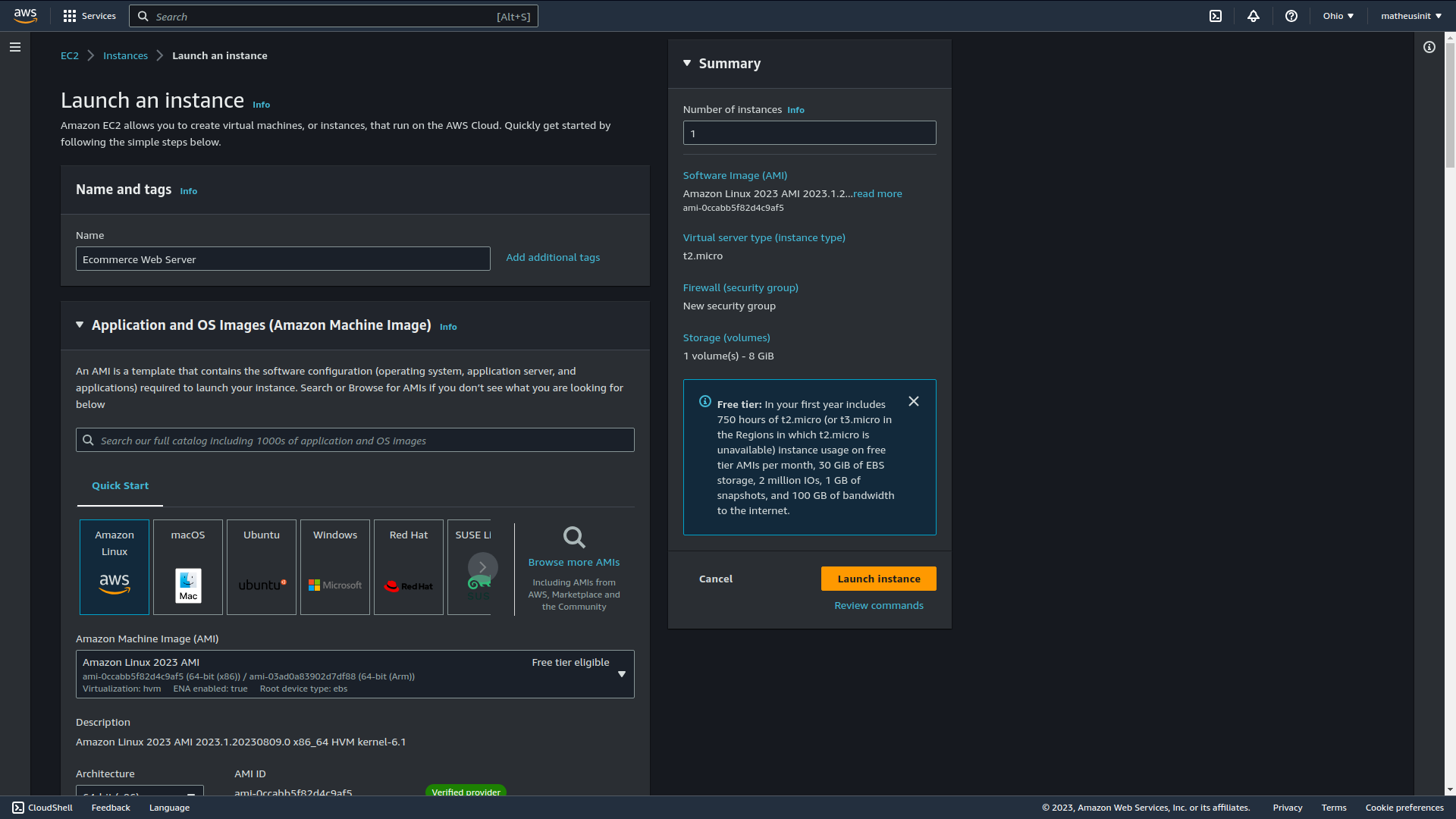Click the Free tier eligible toggle disclosure

tap(621, 674)
